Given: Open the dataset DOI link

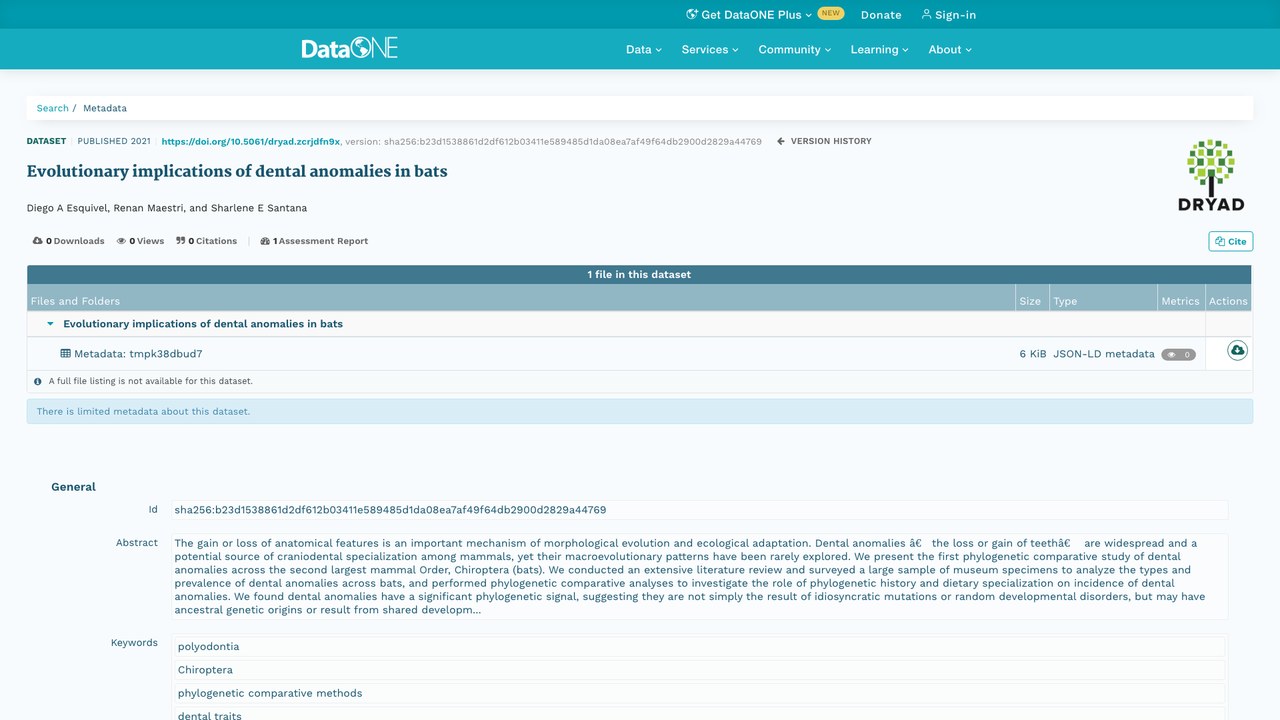Looking at the screenshot, I should [x=250, y=141].
